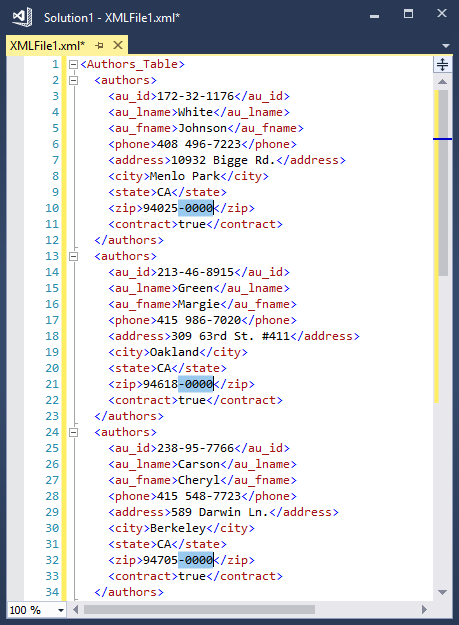Click the horizontal scrollbar left arrow
The height and width of the screenshot is (625, 459).
(76, 609)
